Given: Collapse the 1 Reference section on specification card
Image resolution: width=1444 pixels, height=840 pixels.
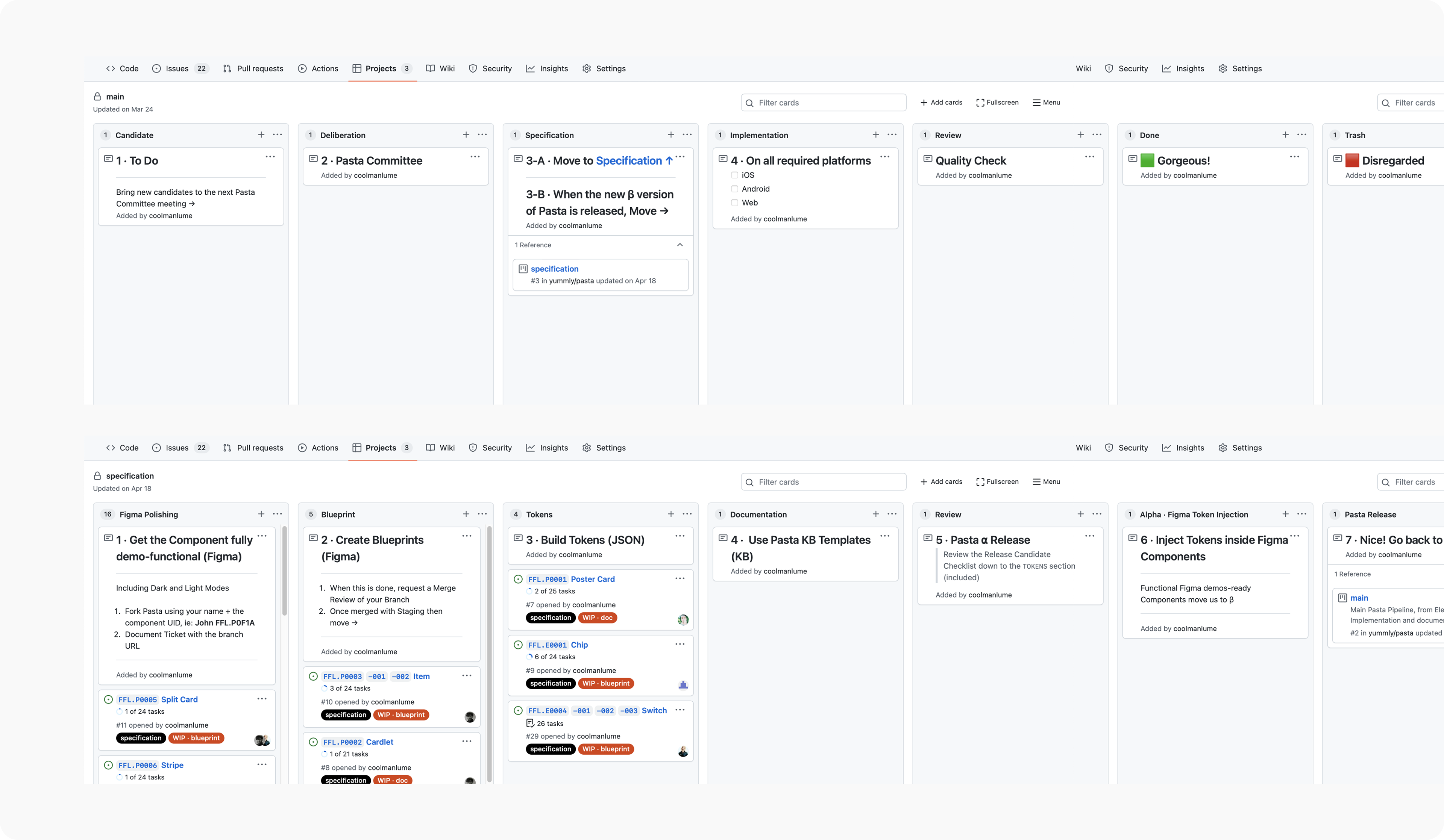Looking at the screenshot, I should pyautogui.click(x=680, y=245).
